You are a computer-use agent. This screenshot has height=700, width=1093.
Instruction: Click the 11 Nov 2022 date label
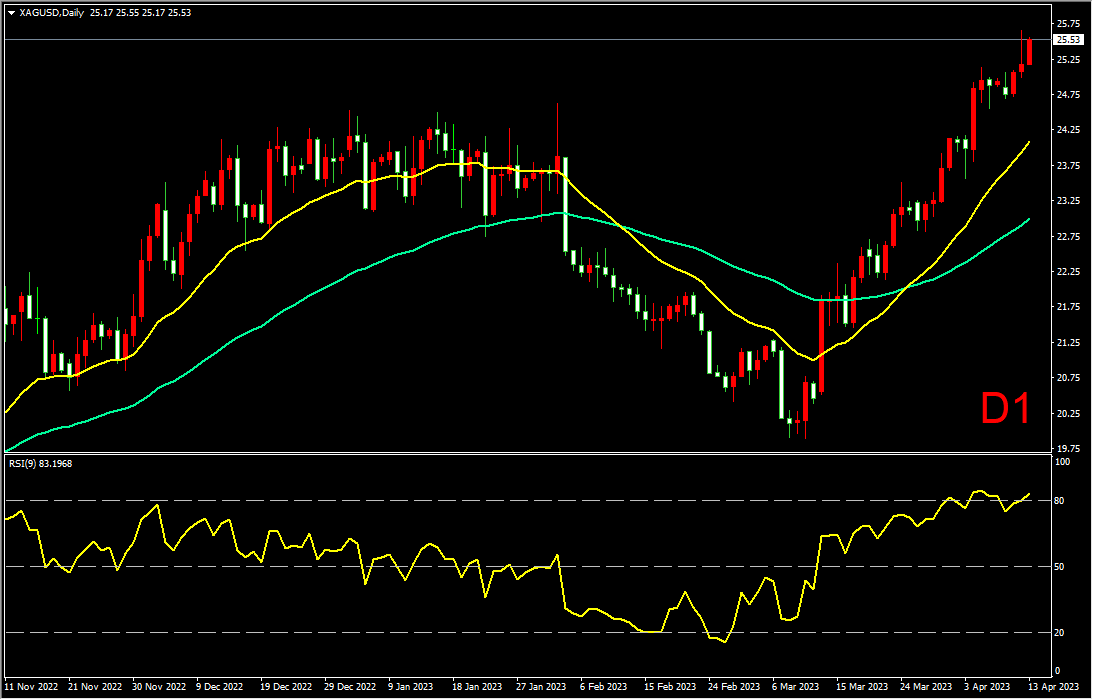pyautogui.click(x=29, y=686)
